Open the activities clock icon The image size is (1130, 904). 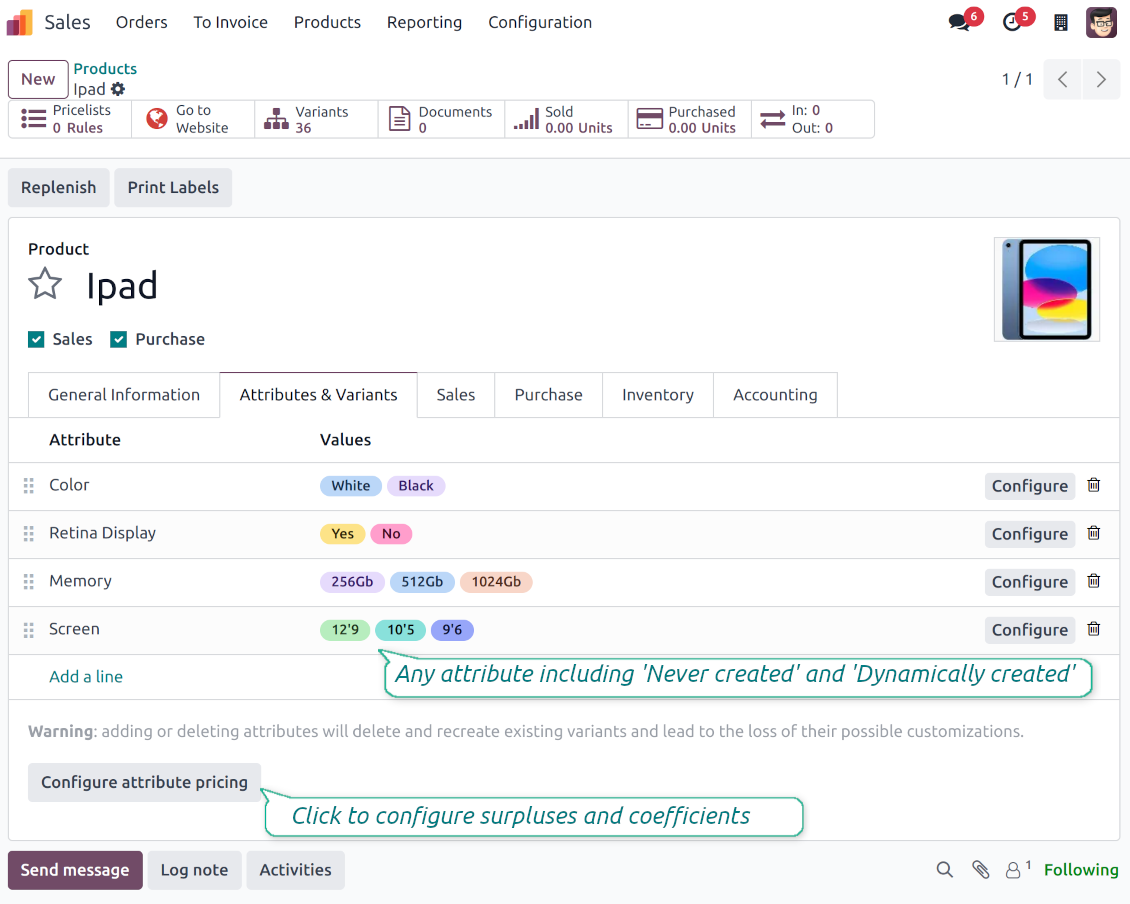[x=1012, y=22]
